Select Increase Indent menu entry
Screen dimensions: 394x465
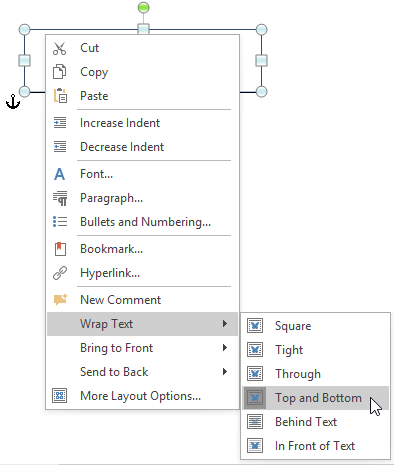(x=142, y=123)
